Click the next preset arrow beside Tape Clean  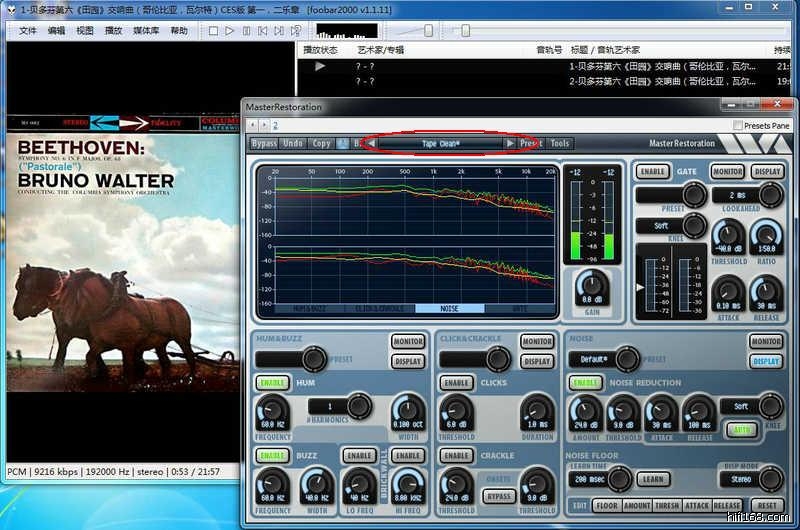point(510,144)
